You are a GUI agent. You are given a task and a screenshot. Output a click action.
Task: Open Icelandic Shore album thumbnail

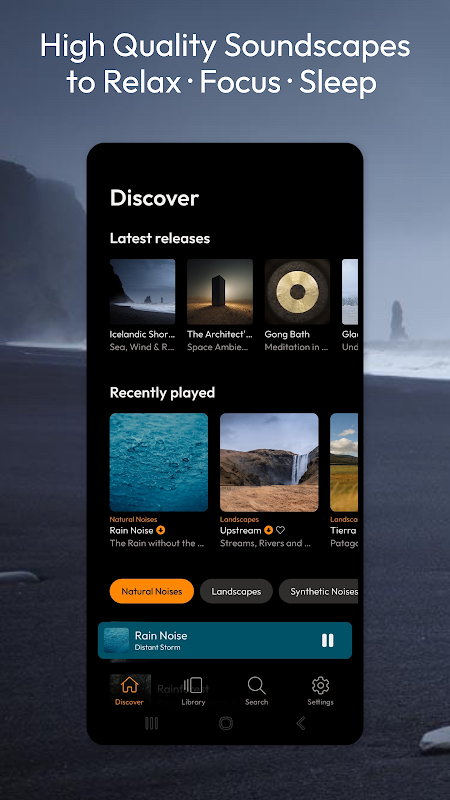pyautogui.click(x=142, y=292)
